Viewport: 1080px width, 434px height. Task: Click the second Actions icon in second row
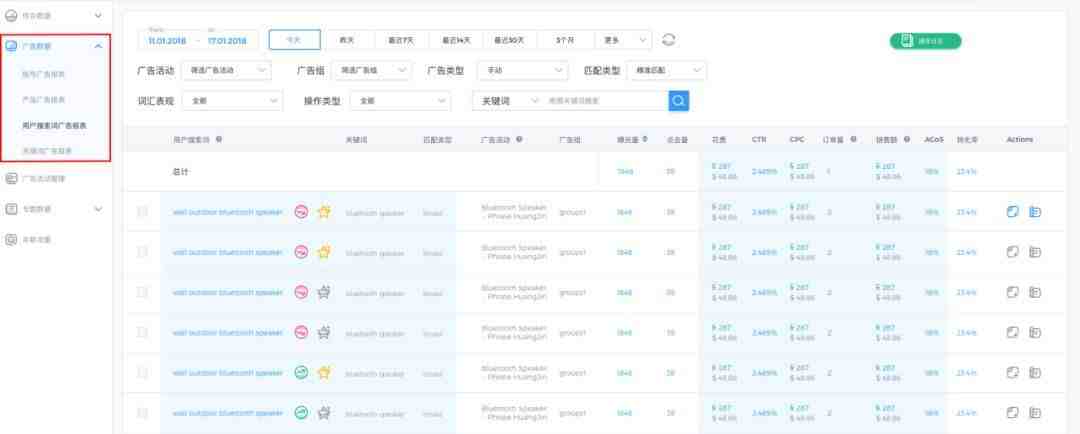pyautogui.click(x=1035, y=252)
